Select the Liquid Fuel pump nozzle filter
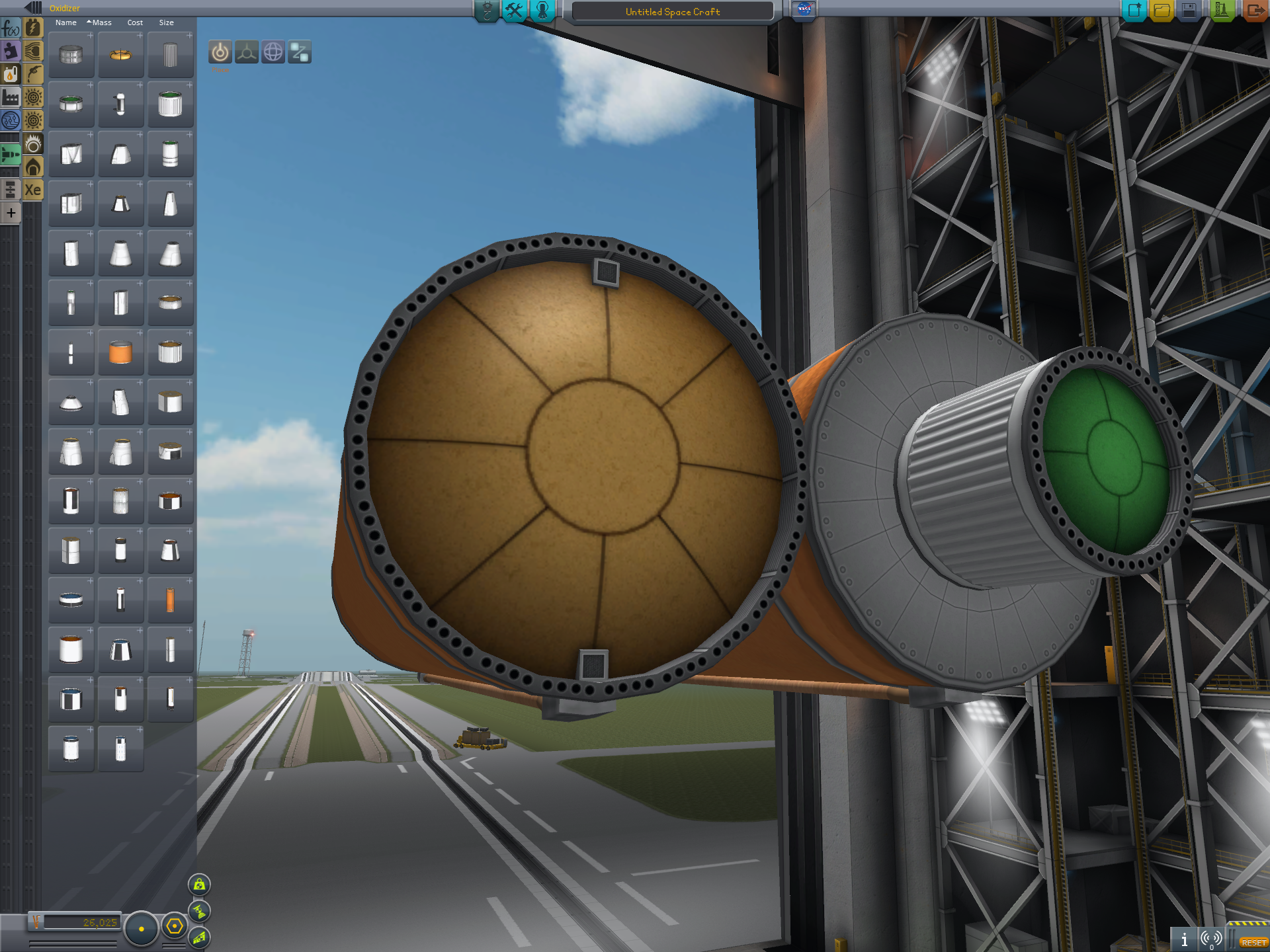This screenshot has height=952, width=1270. [33, 74]
